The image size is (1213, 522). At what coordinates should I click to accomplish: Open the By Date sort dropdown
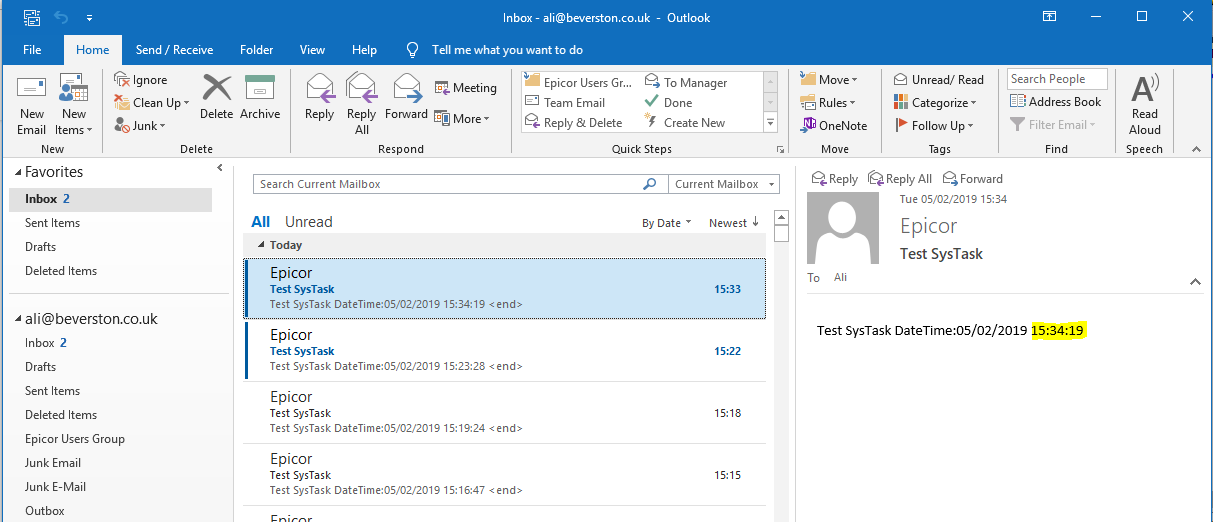click(x=666, y=223)
